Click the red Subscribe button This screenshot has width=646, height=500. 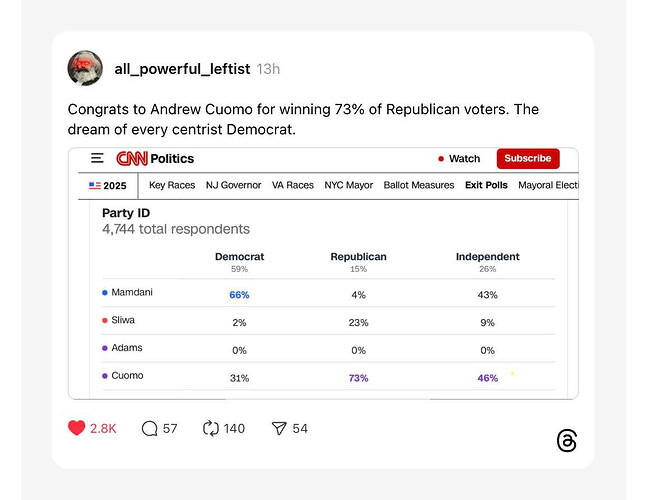[528, 158]
